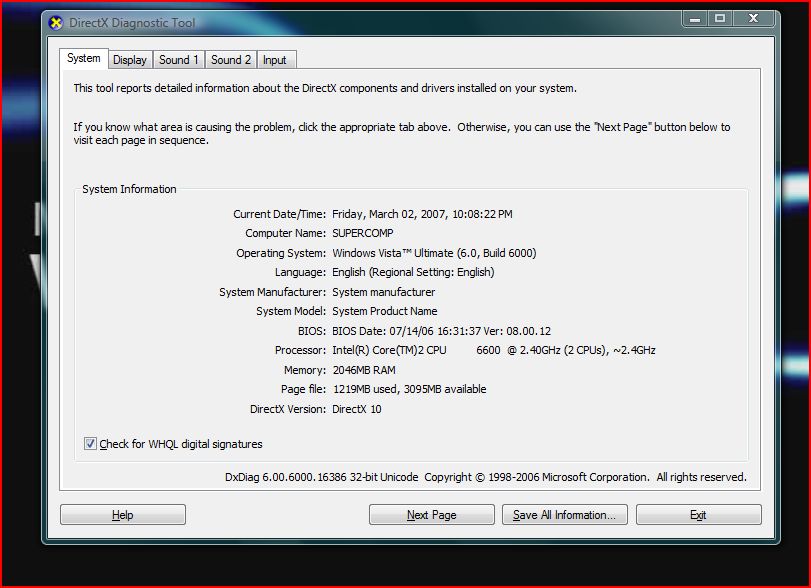Minimize the DirectX Diagnostic Tool window
This screenshot has height=588, width=811.
[x=695, y=19]
